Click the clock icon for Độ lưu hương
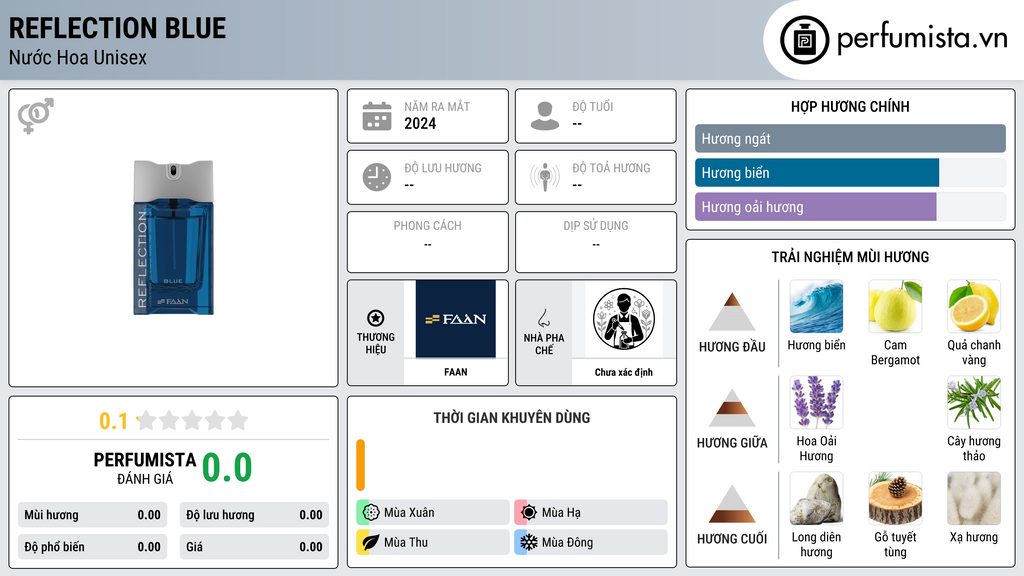The width and height of the screenshot is (1024, 576). (377, 178)
